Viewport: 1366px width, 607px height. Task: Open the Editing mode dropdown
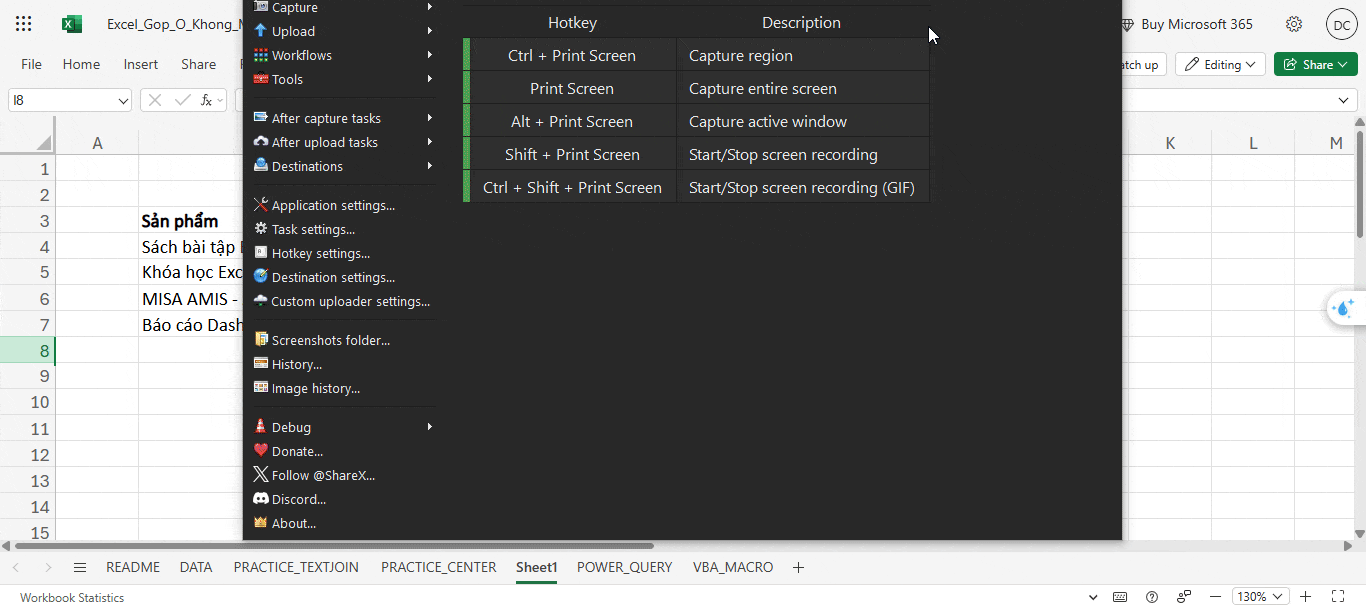(x=1220, y=64)
